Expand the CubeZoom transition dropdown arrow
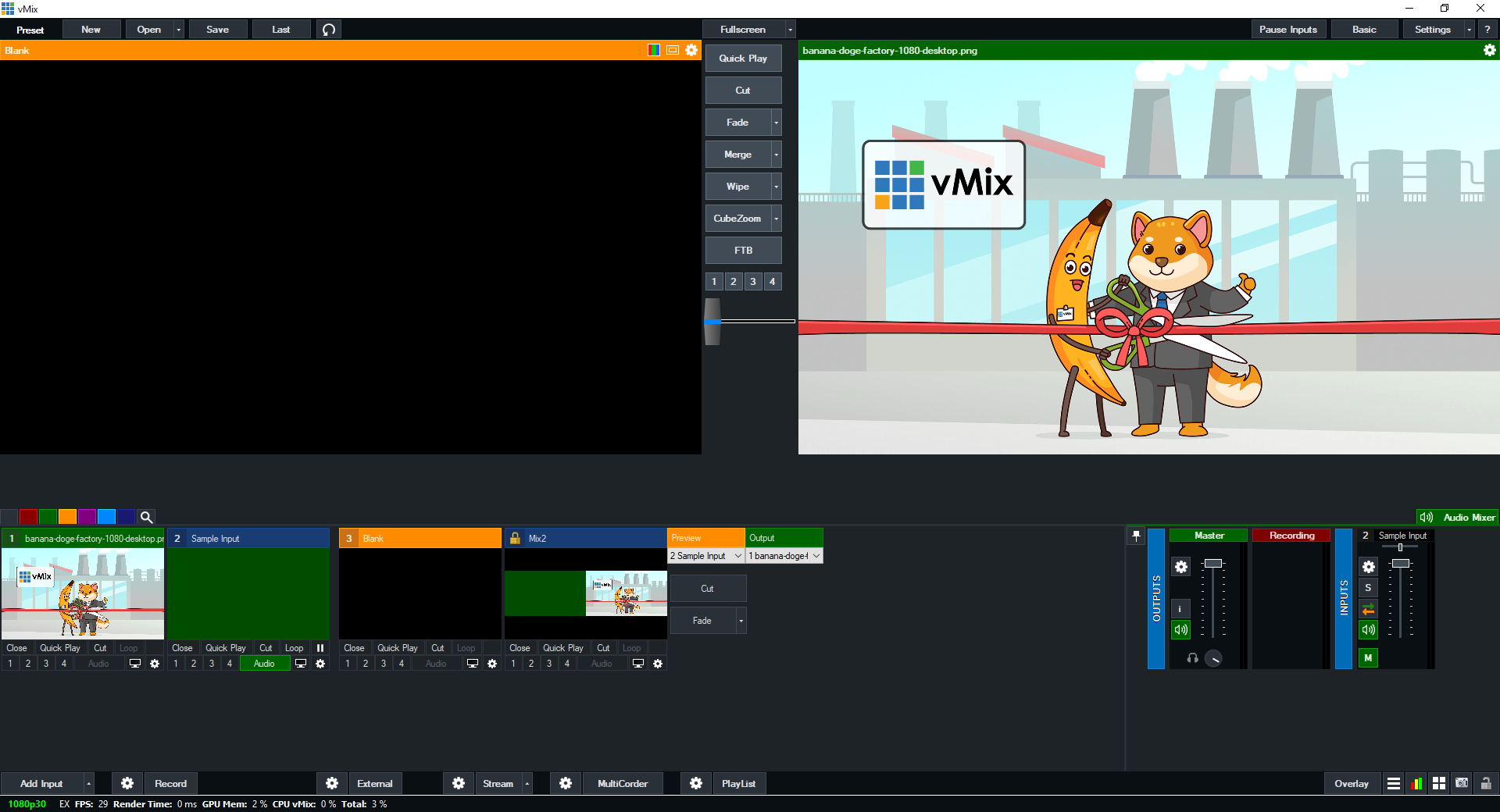The height and width of the screenshot is (812, 1500). pyautogui.click(x=776, y=219)
